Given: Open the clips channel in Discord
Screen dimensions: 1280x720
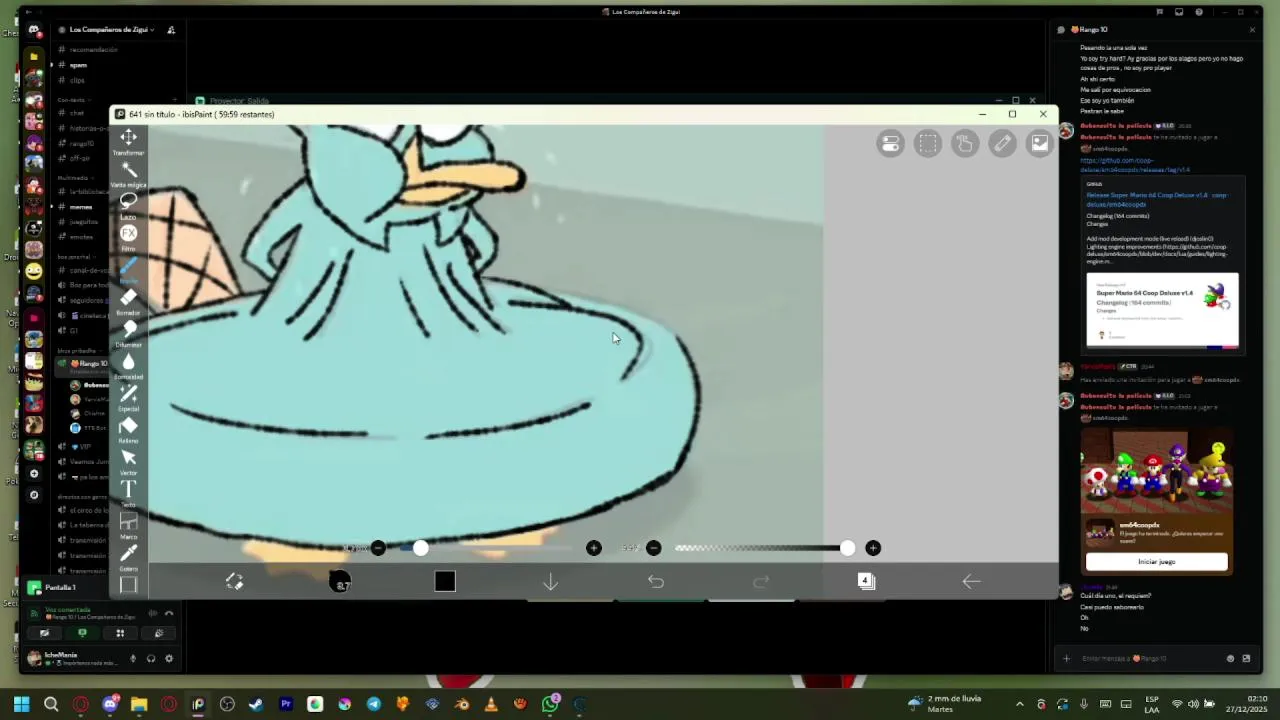Looking at the screenshot, I should click(77, 80).
